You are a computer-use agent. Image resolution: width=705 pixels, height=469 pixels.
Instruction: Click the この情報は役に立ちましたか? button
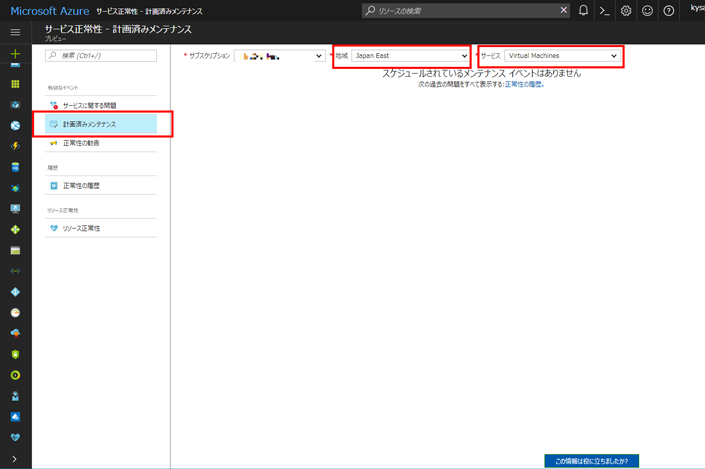tap(591, 461)
